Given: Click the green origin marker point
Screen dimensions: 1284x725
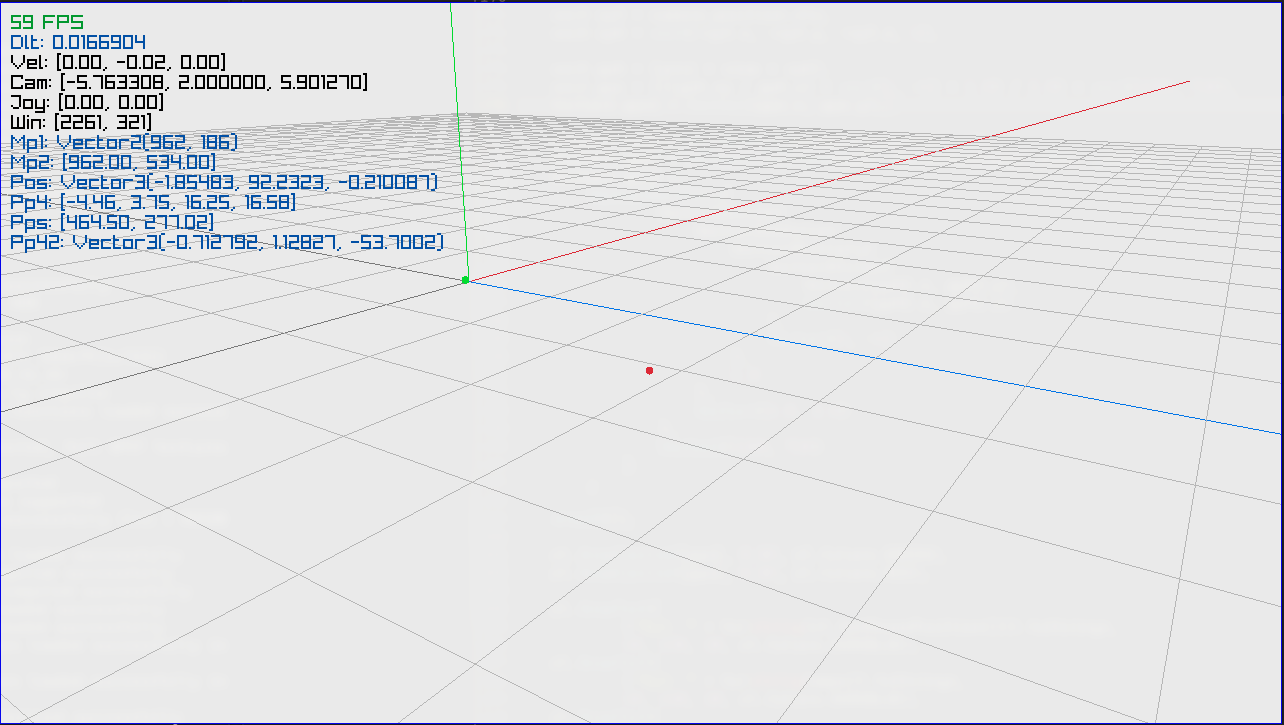Looking at the screenshot, I should click(x=466, y=280).
